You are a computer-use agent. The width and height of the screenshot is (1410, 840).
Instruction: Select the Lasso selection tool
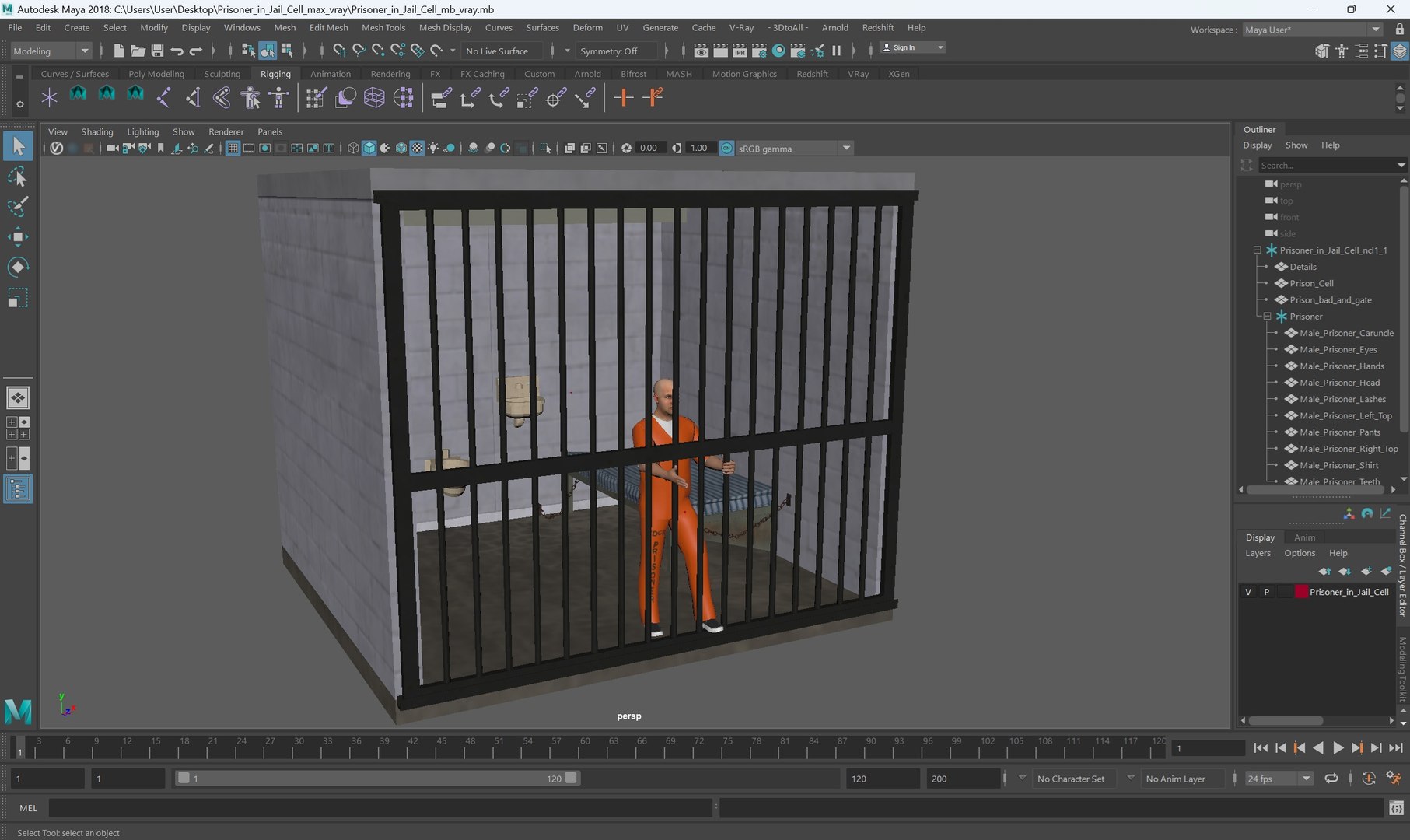[17, 177]
